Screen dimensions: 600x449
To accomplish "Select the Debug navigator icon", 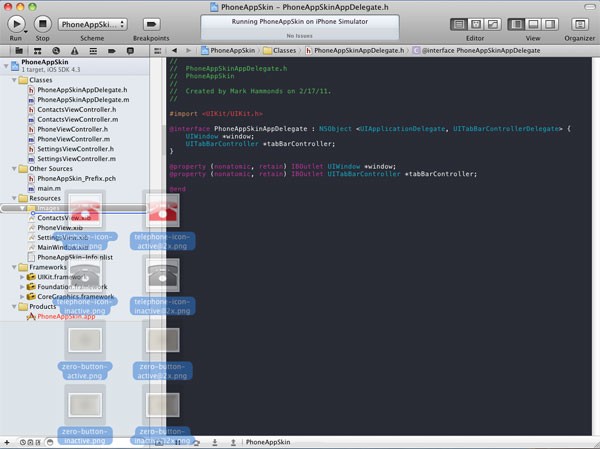I will click(93, 51).
